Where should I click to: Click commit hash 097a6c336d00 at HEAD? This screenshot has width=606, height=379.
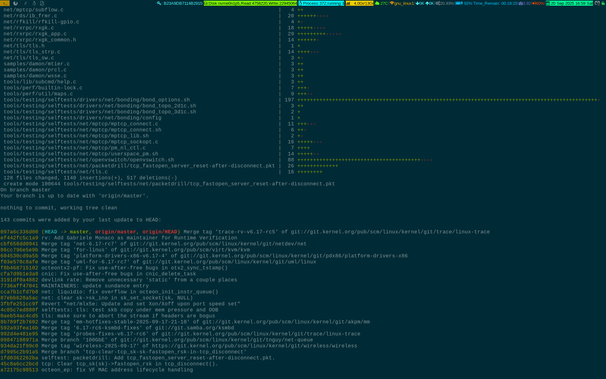19,232
